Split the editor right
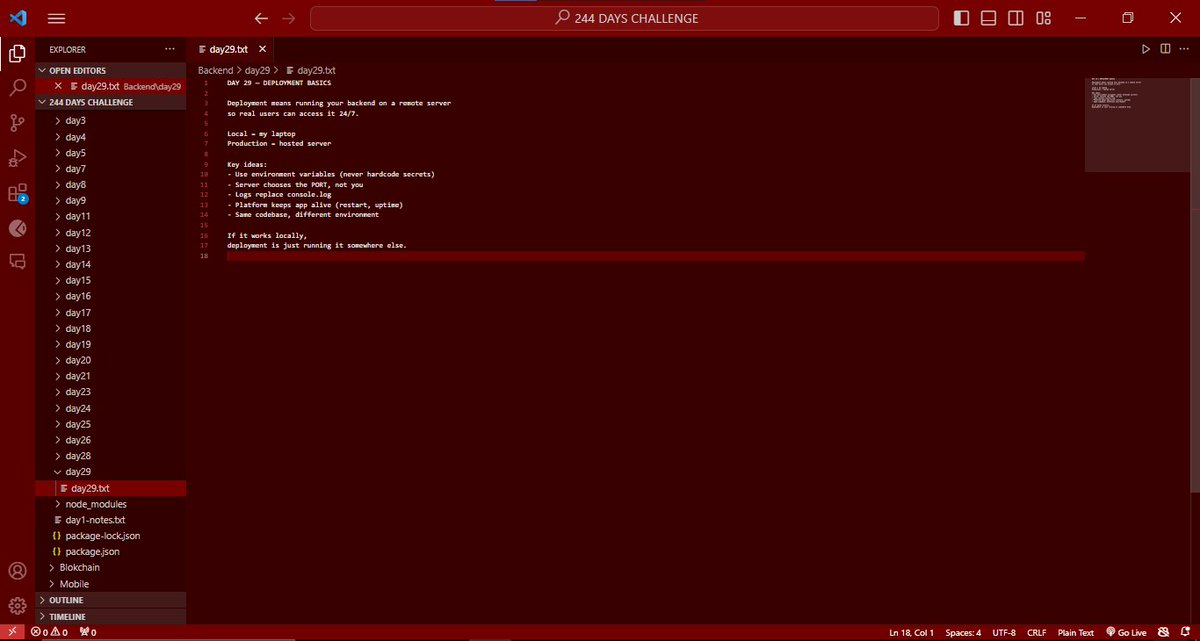Image resolution: width=1200 pixels, height=641 pixels. [1165, 48]
